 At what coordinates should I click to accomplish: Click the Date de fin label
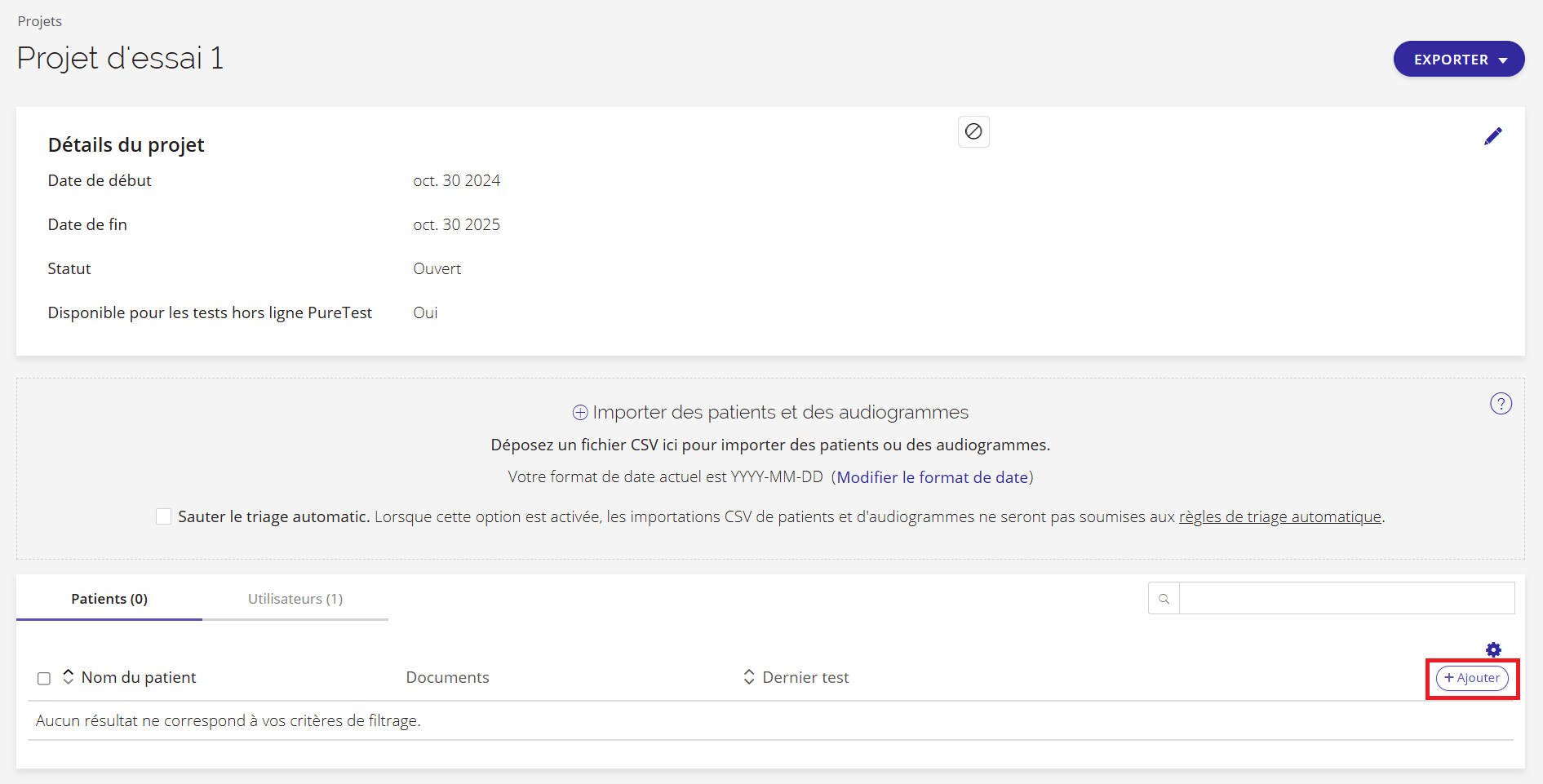point(87,224)
